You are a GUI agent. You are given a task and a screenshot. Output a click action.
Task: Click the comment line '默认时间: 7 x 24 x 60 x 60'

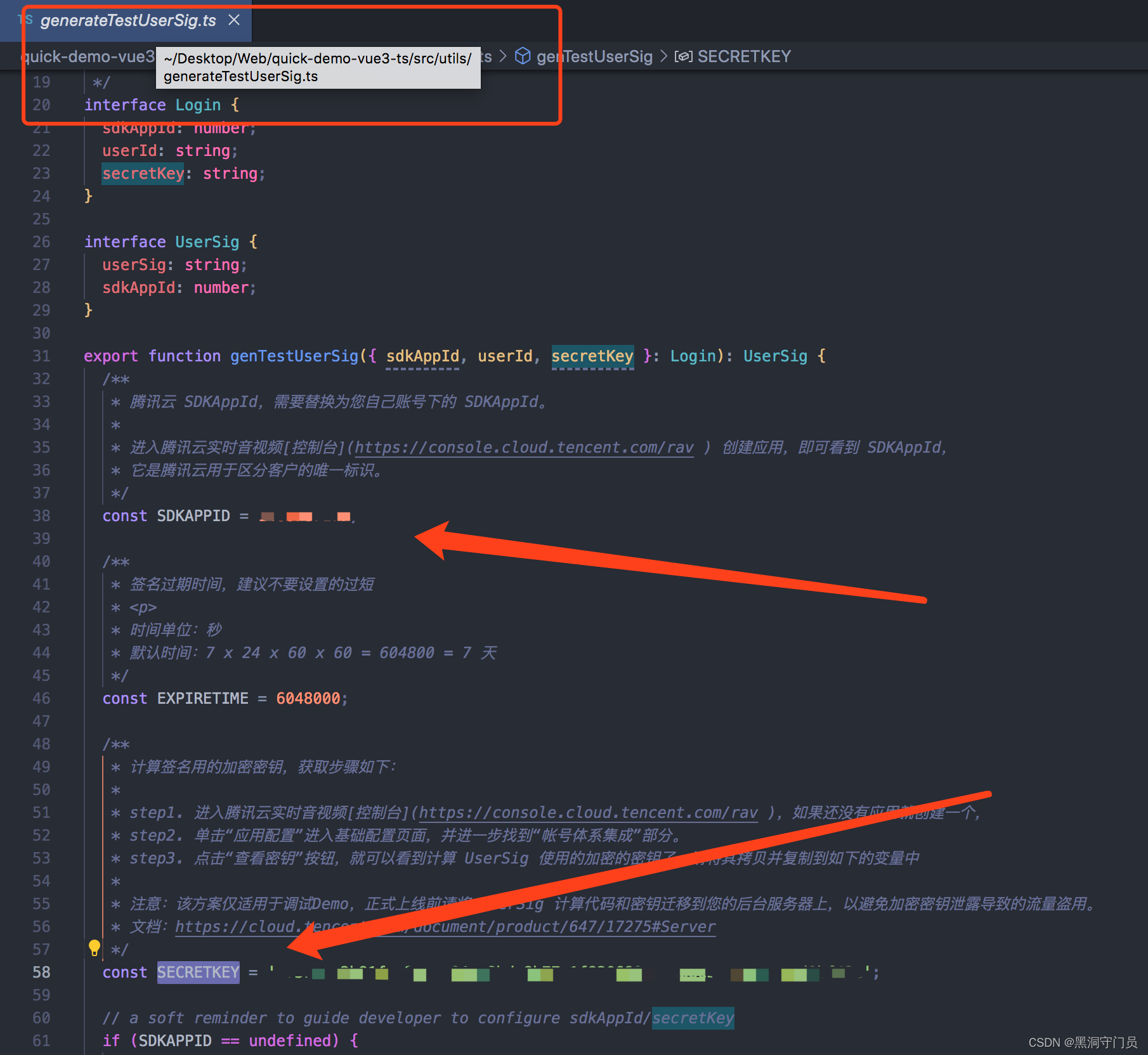click(x=303, y=653)
